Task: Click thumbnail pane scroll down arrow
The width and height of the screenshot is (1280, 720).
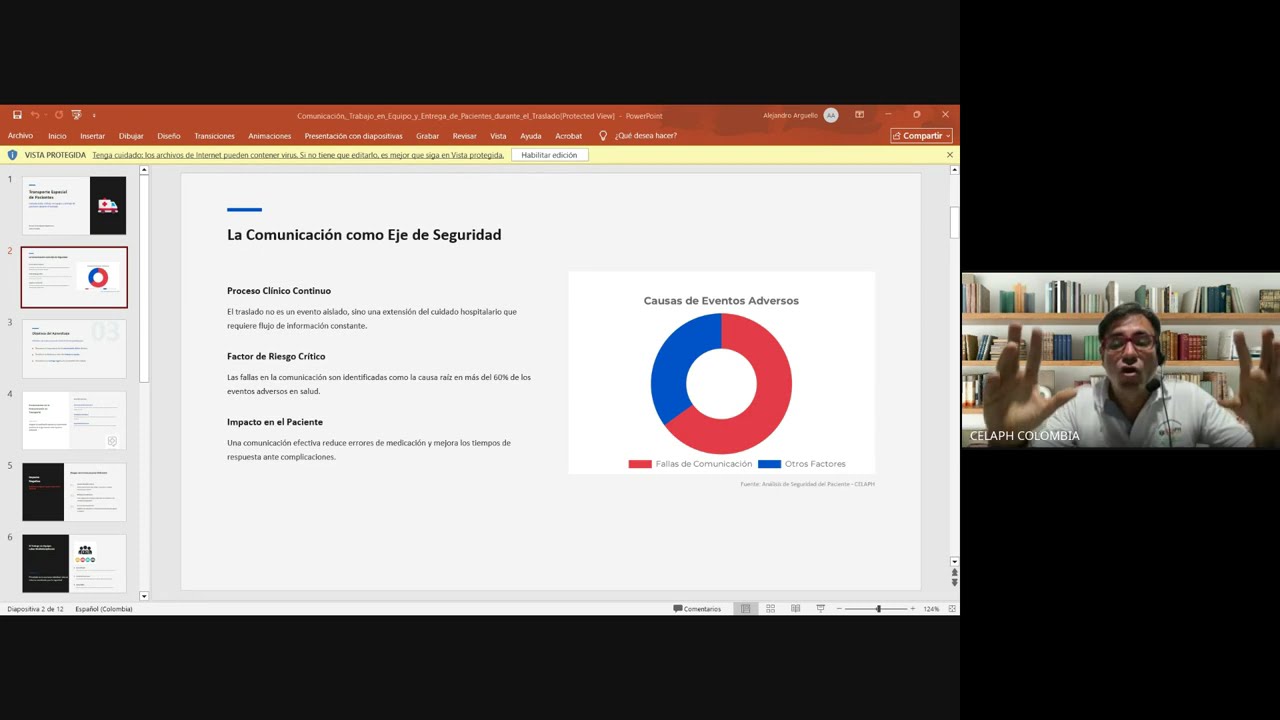Action: point(144,596)
